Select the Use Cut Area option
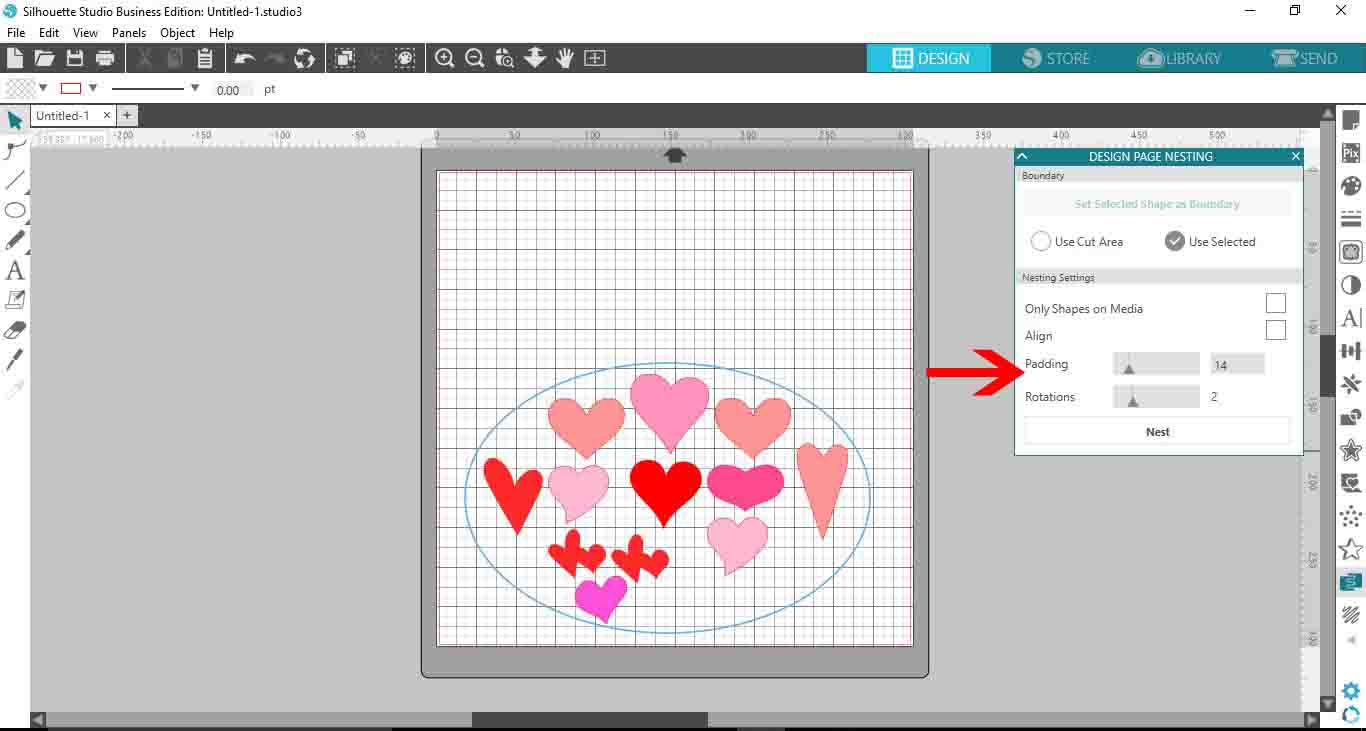Screen dimensions: 1366x731 coord(1041,241)
